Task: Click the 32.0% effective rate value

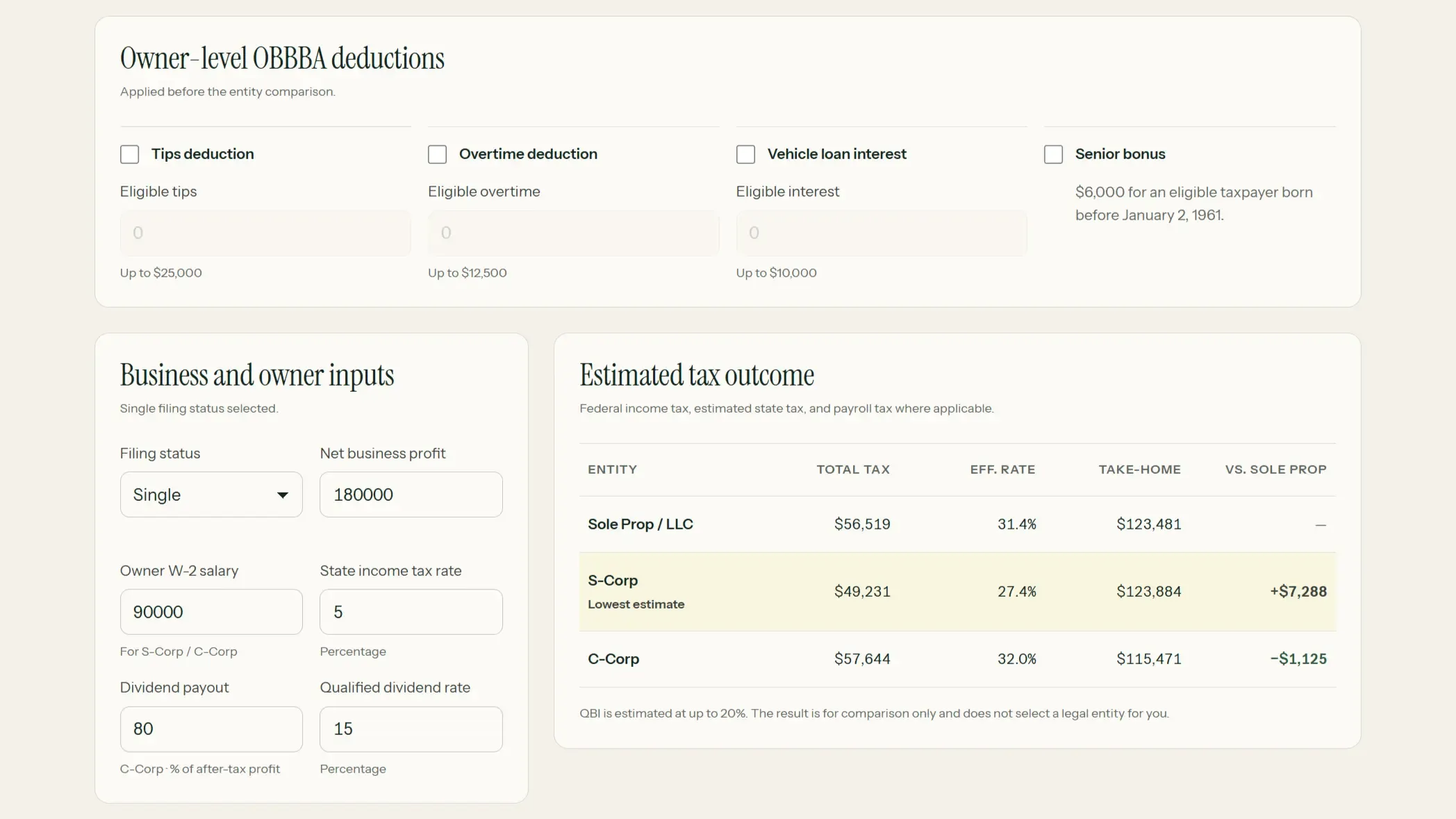Action: pyautogui.click(x=1017, y=659)
